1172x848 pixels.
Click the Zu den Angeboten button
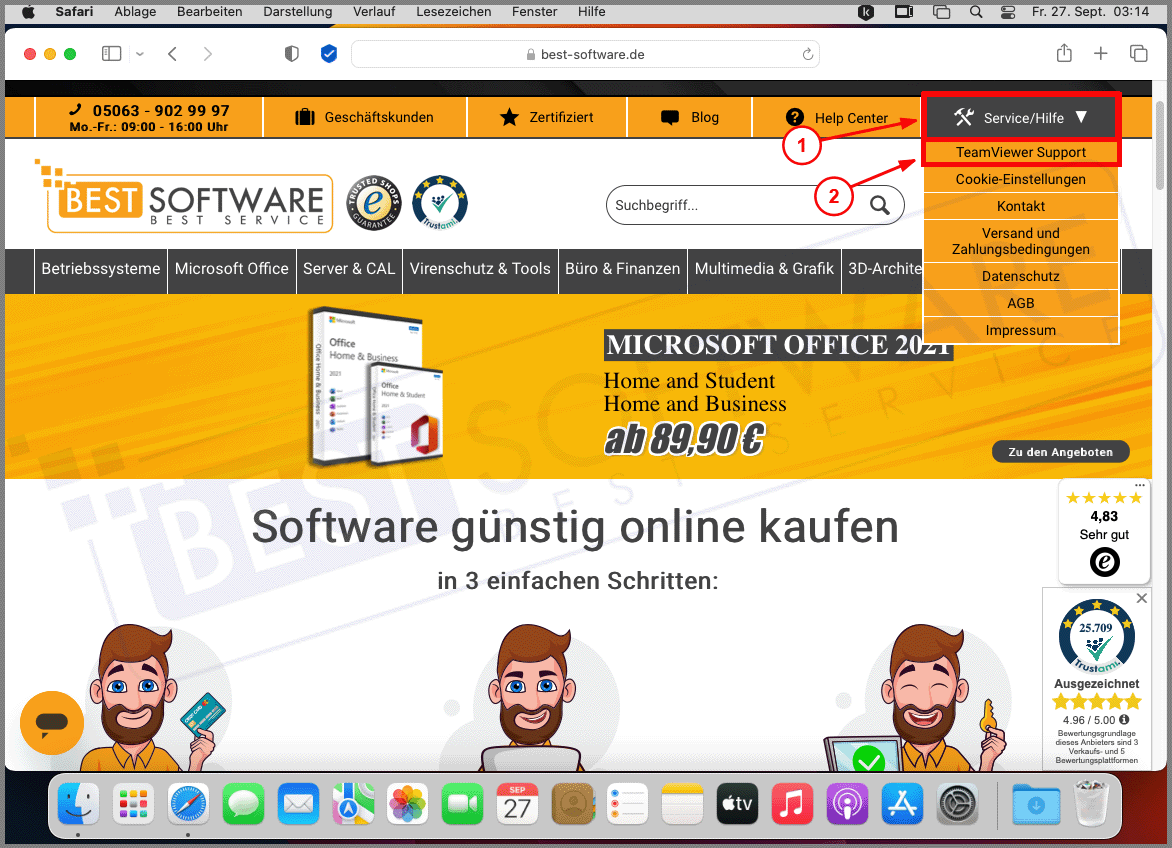(x=1060, y=451)
